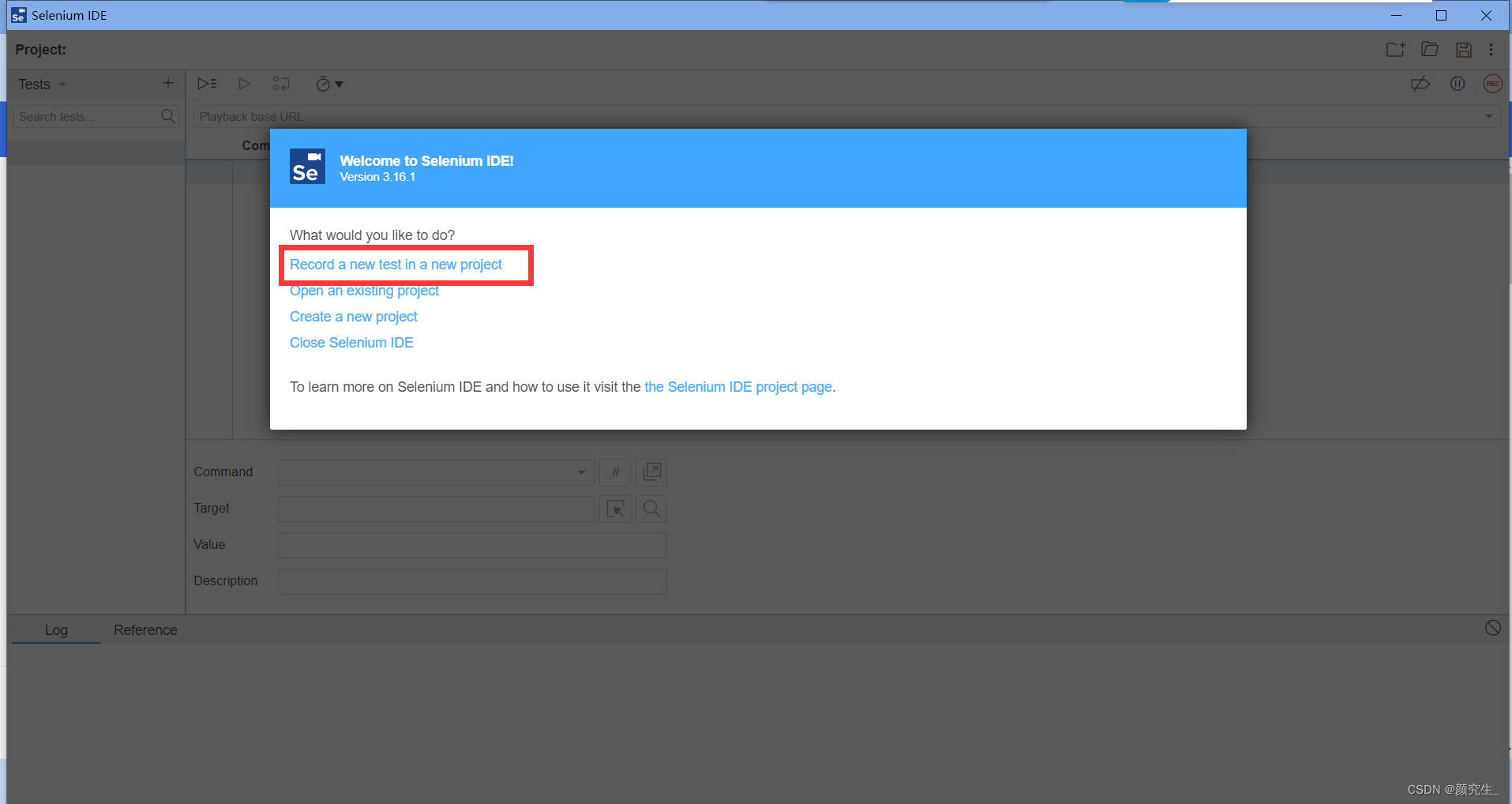The width and height of the screenshot is (1512, 804).
Task: Click the Target input field
Action: click(x=436, y=509)
